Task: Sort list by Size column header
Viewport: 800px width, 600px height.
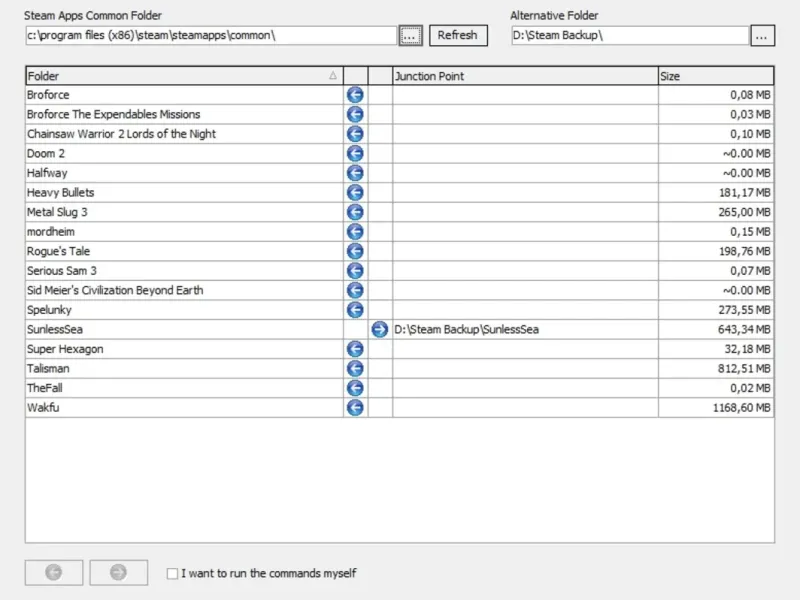Action: pyautogui.click(x=716, y=76)
